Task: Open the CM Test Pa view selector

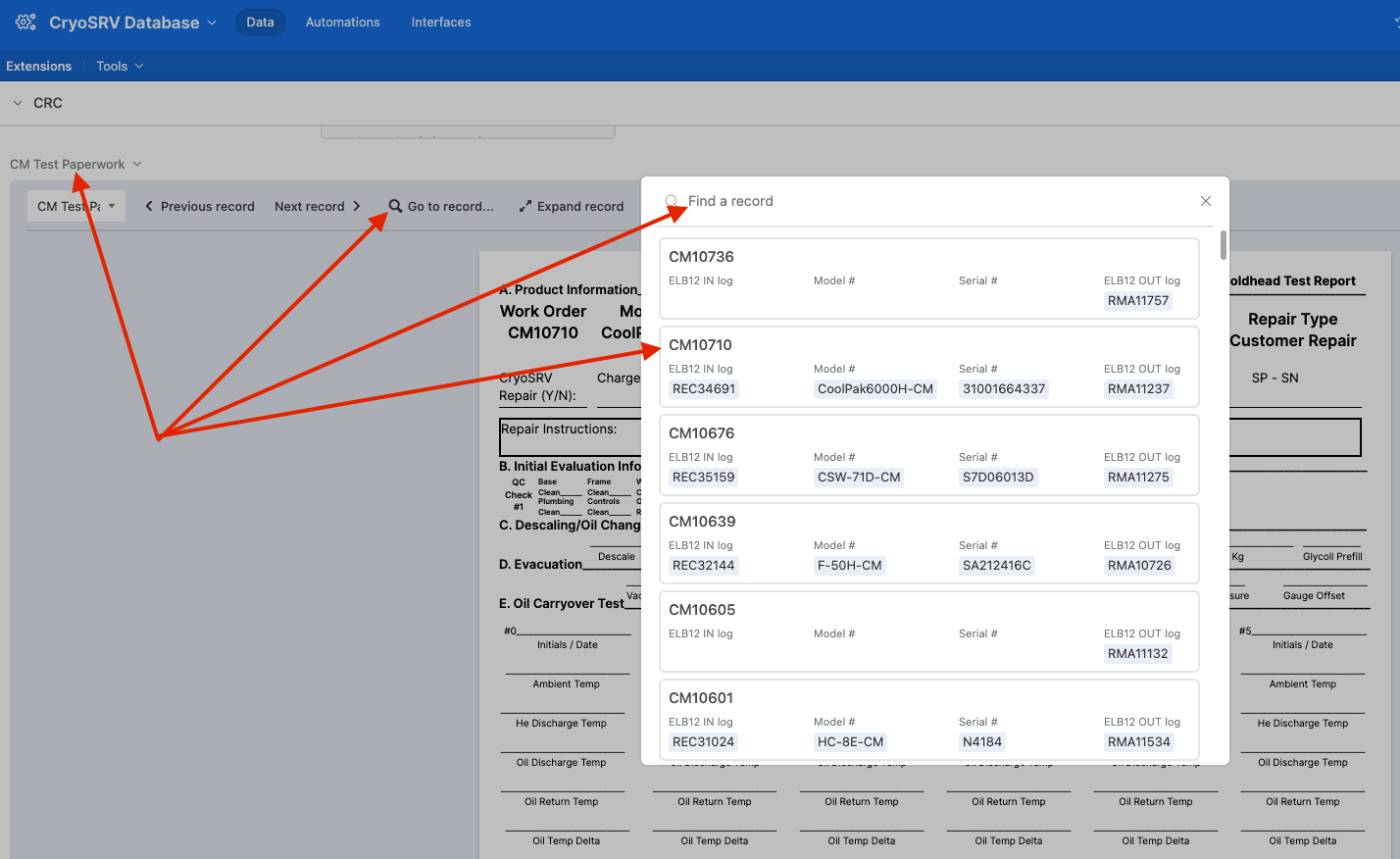Action: (75, 206)
